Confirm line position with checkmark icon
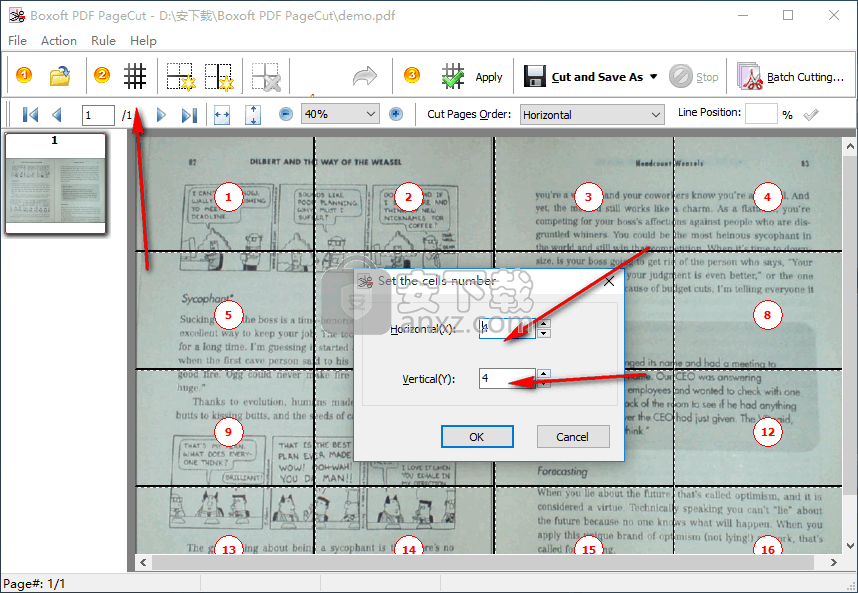This screenshot has width=858, height=593. [x=811, y=114]
